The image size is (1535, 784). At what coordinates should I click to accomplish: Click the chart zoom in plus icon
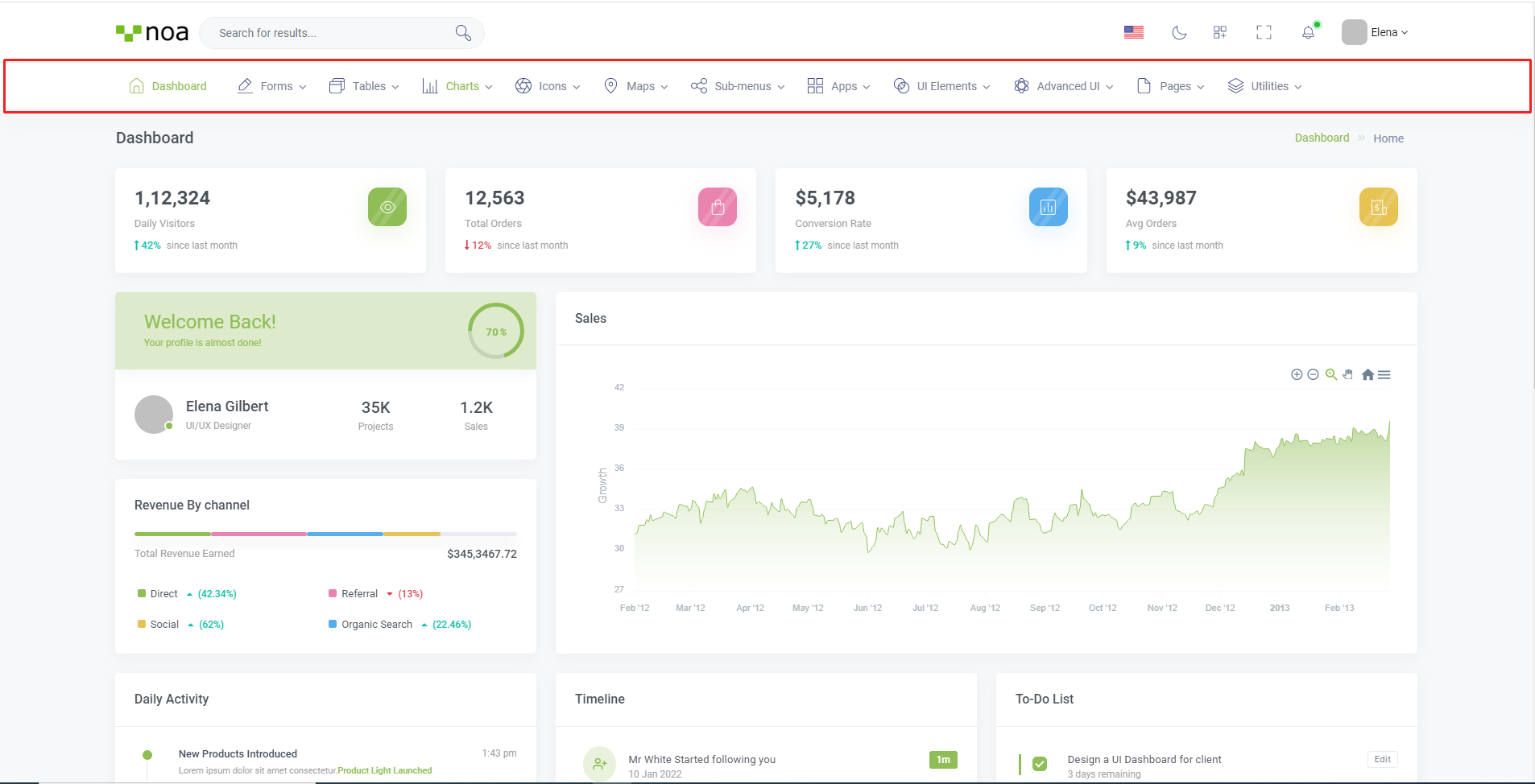(x=1297, y=374)
